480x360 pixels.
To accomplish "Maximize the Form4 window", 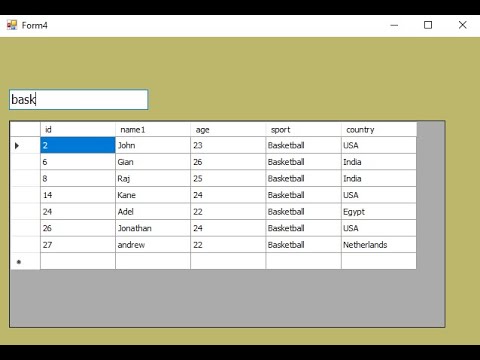I will click(428, 25).
